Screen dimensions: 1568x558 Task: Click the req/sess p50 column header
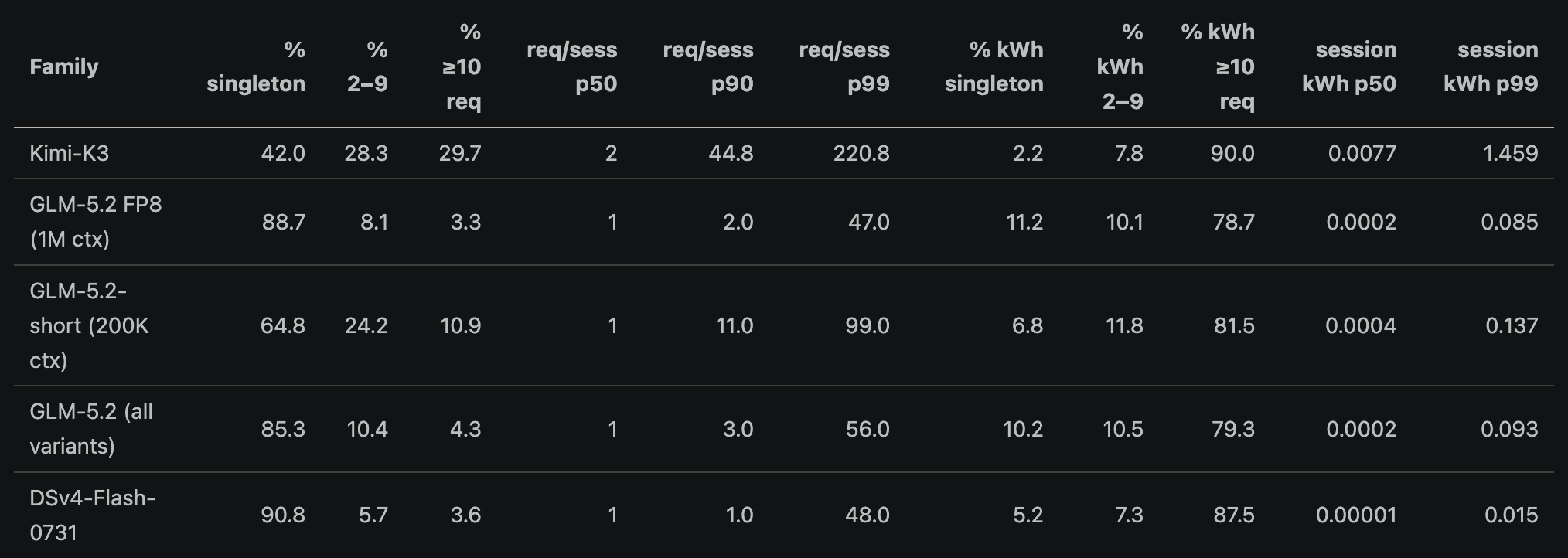572,66
